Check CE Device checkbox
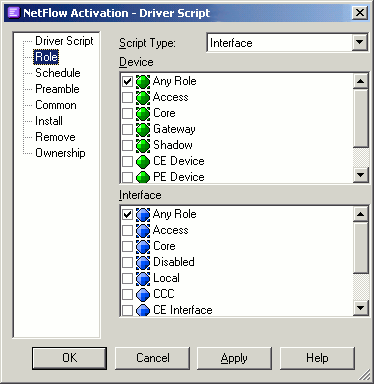Screen dimensions: 374x384 tap(127, 161)
